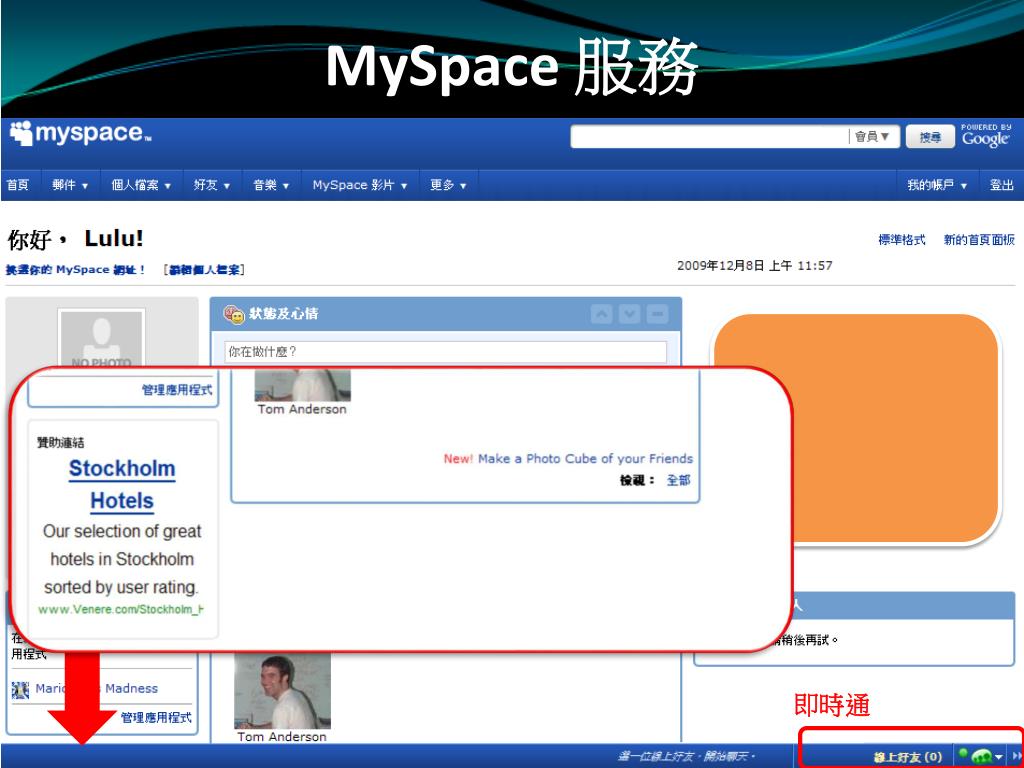Click the edit profile link in brackets

point(204,270)
